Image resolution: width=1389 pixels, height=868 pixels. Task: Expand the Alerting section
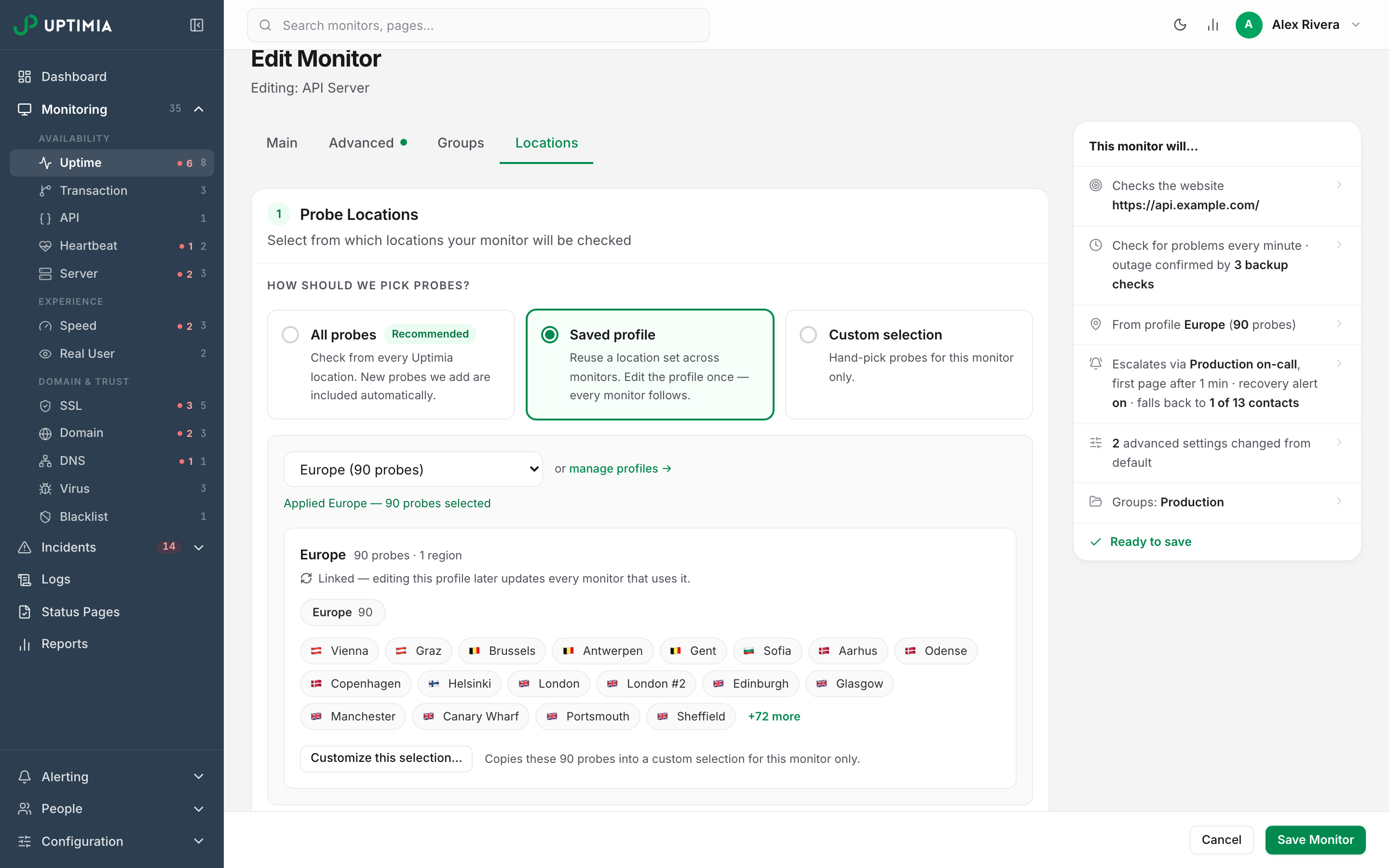click(199, 777)
